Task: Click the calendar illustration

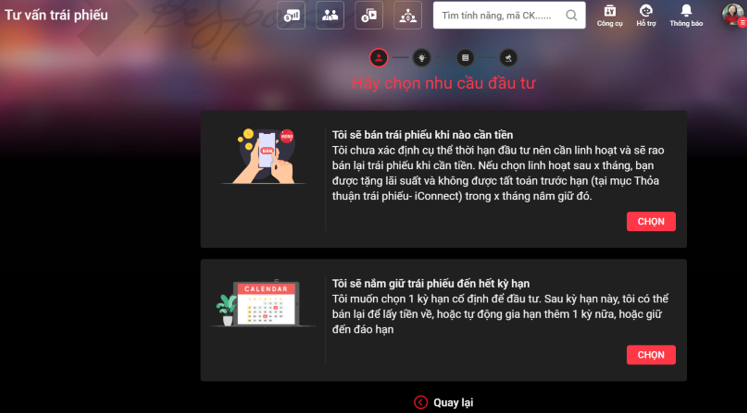Action: (x=263, y=303)
